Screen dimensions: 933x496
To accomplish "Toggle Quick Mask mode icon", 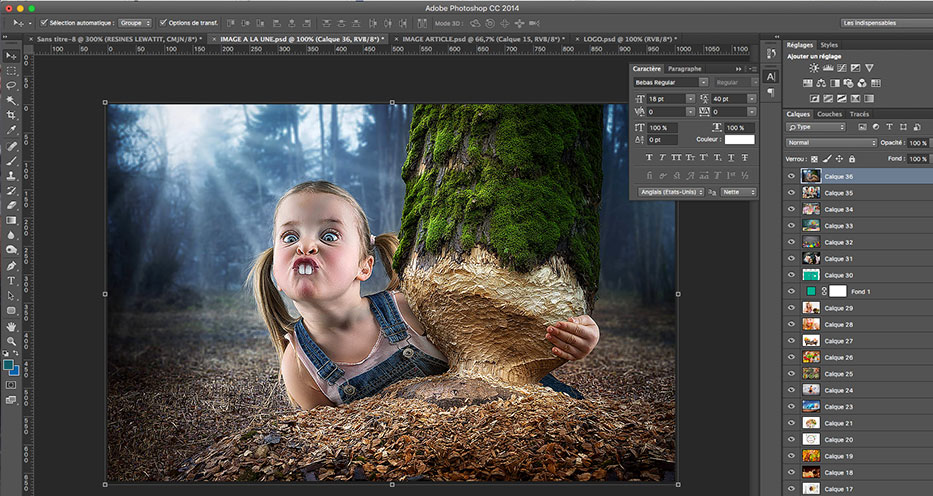I will pos(11,385).
